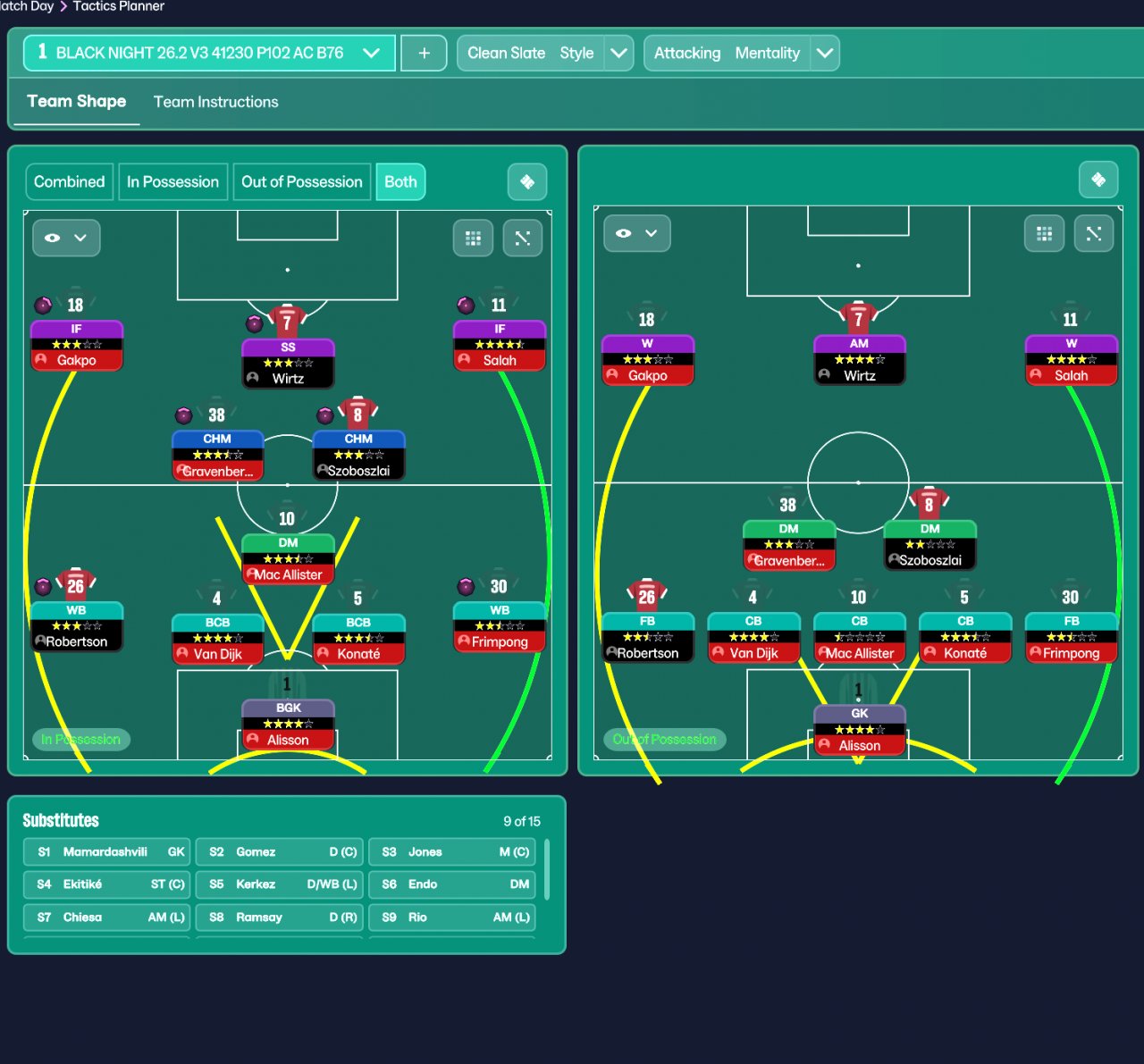
Task: Click the expand icon on the out-of-possession pitch
Action: pyautogui.click(x=1093, y=233)
